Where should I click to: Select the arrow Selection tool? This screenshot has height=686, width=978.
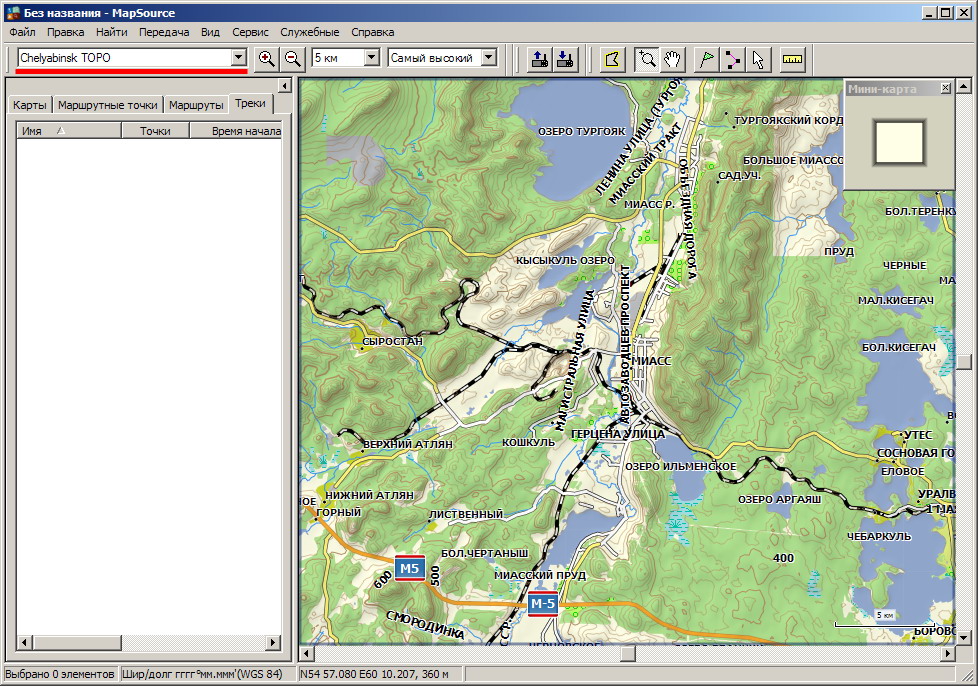tap(758, 59)
